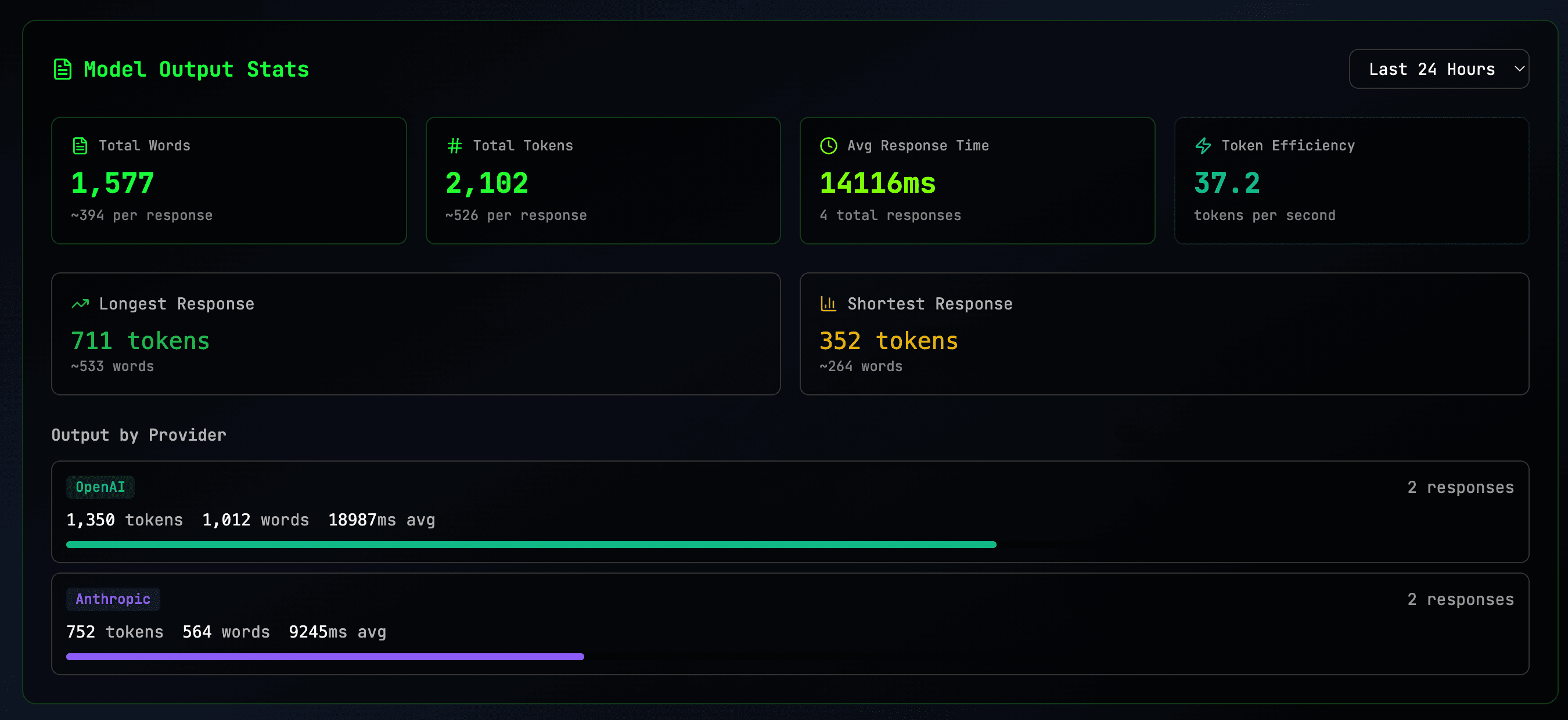Click the chevron arrow in time range selector
The width and height of the screenshot is (1568, 720).
(x=1519, y=69)
